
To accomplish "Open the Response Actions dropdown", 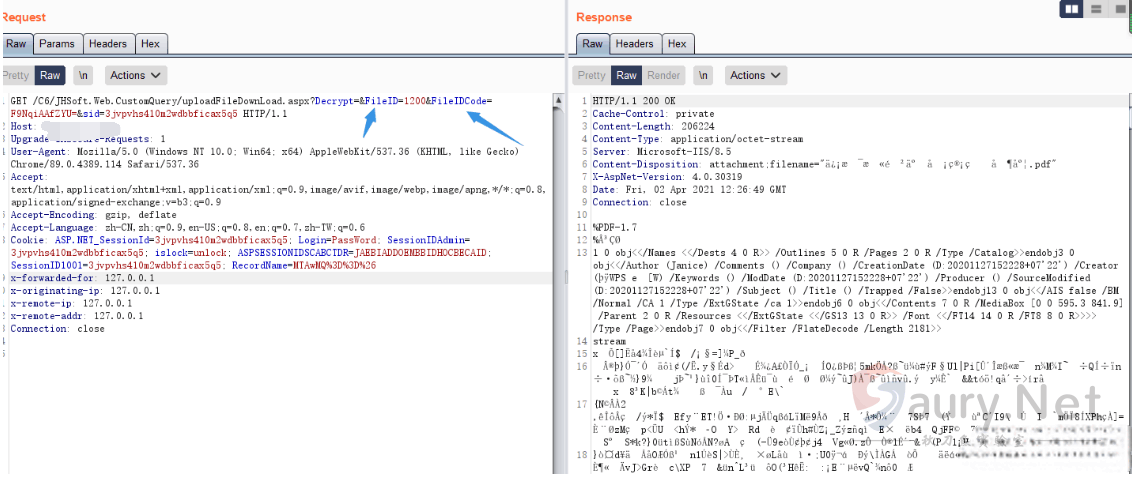I will pyautogui.click(x=754, y=75).
